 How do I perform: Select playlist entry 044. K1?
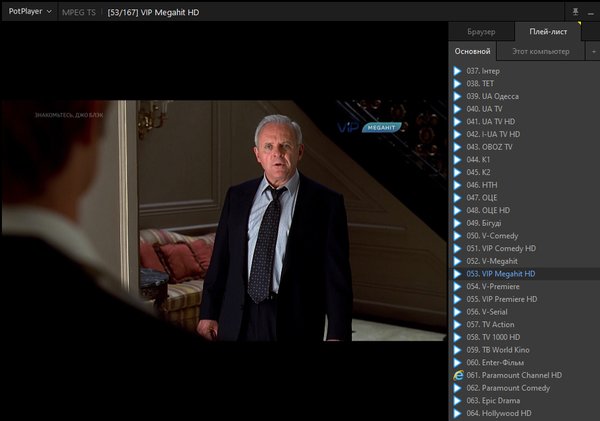524,160
